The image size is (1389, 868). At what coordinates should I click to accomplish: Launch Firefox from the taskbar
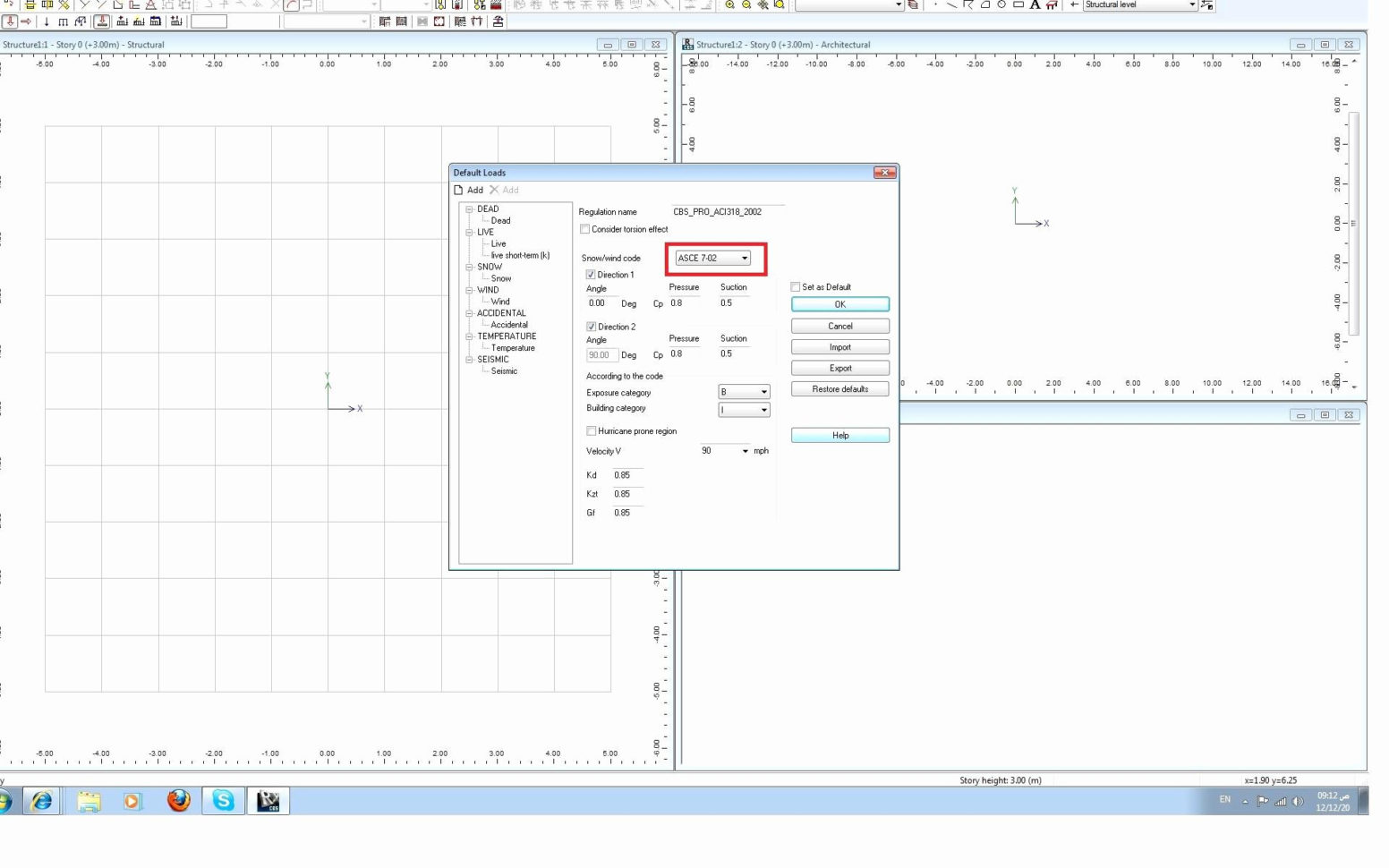177,801
